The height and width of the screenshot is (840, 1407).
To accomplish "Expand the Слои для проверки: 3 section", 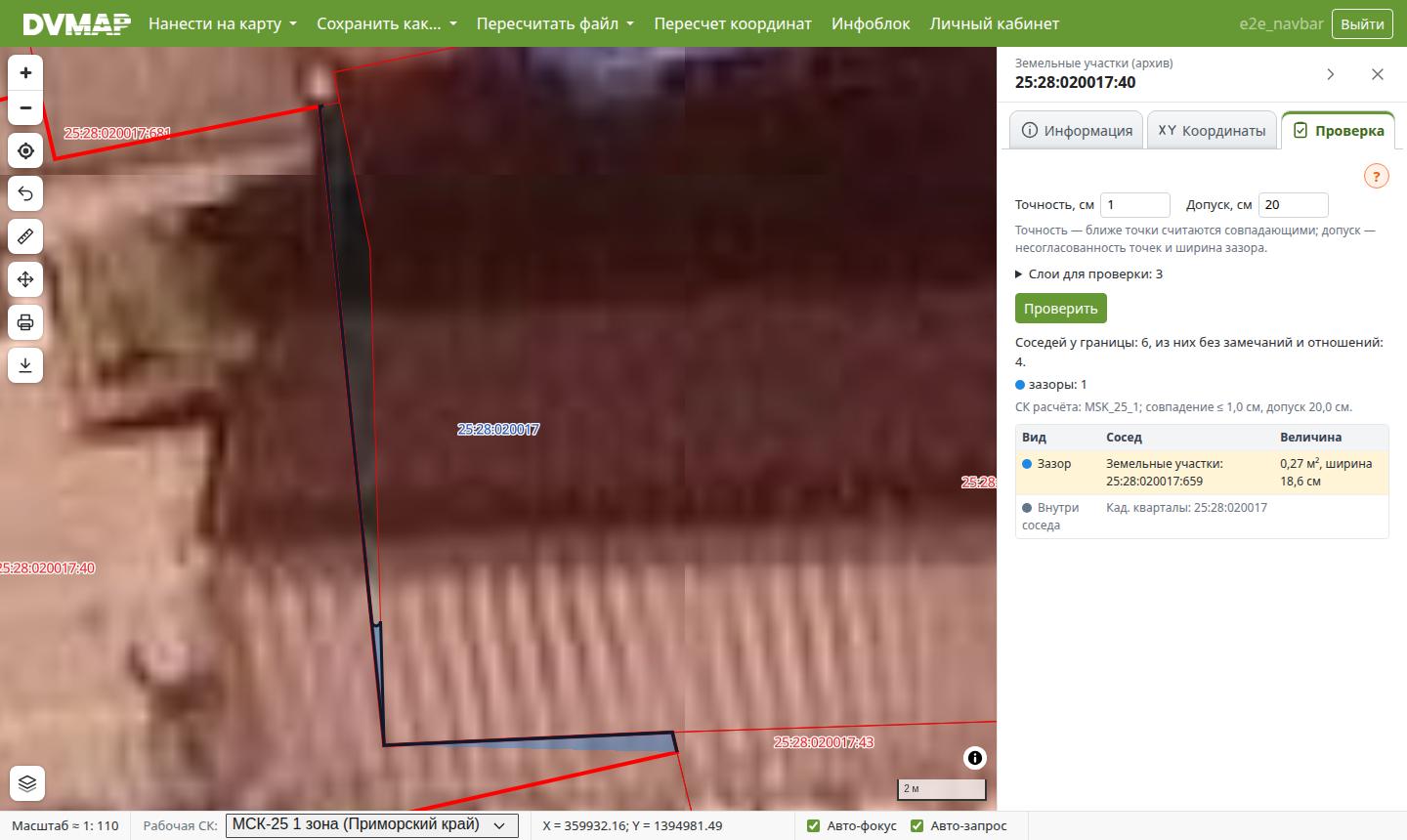I will 1088,273.
